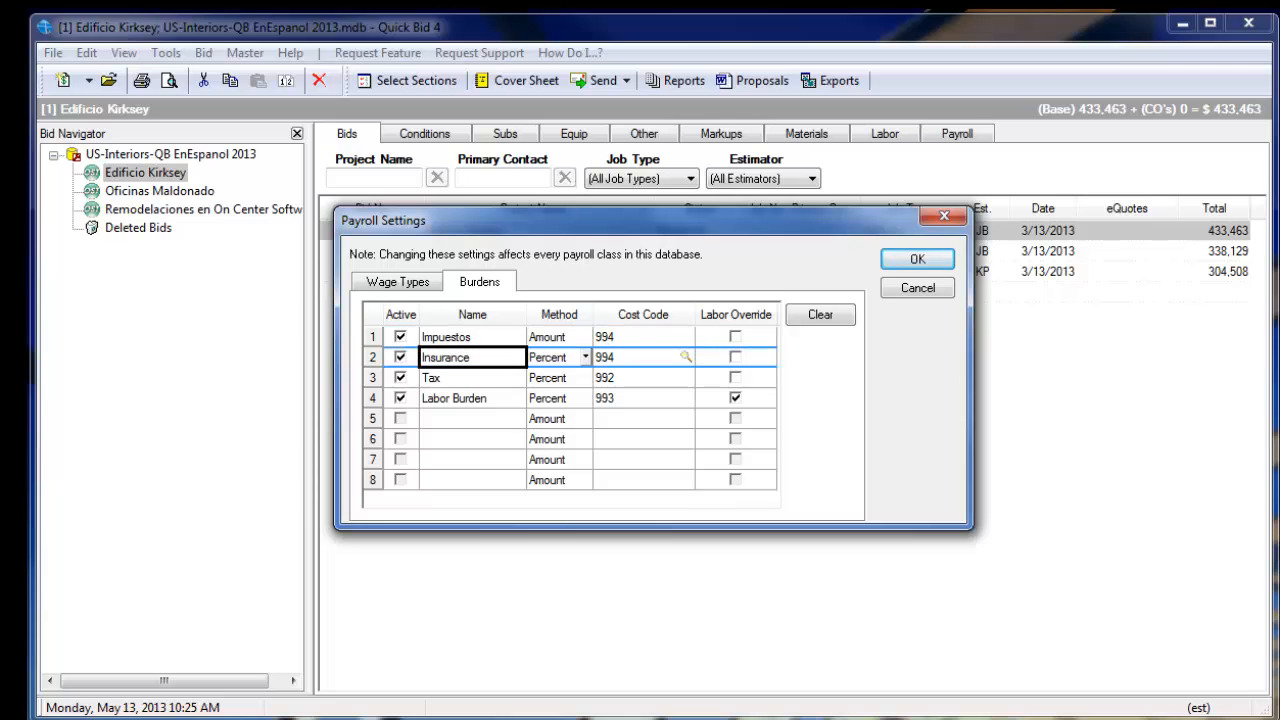Click the Select Sections toolbar button
1280x720 pixels.
tap(406, 81)
